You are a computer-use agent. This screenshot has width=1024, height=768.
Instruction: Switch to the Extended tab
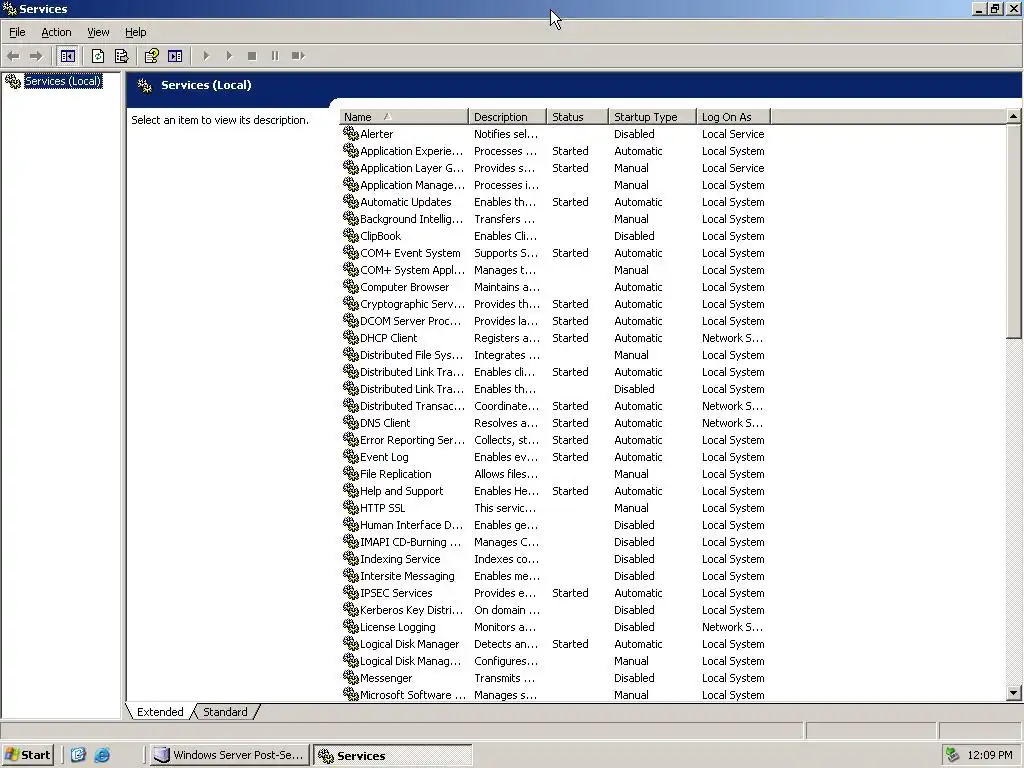point(160,712)
